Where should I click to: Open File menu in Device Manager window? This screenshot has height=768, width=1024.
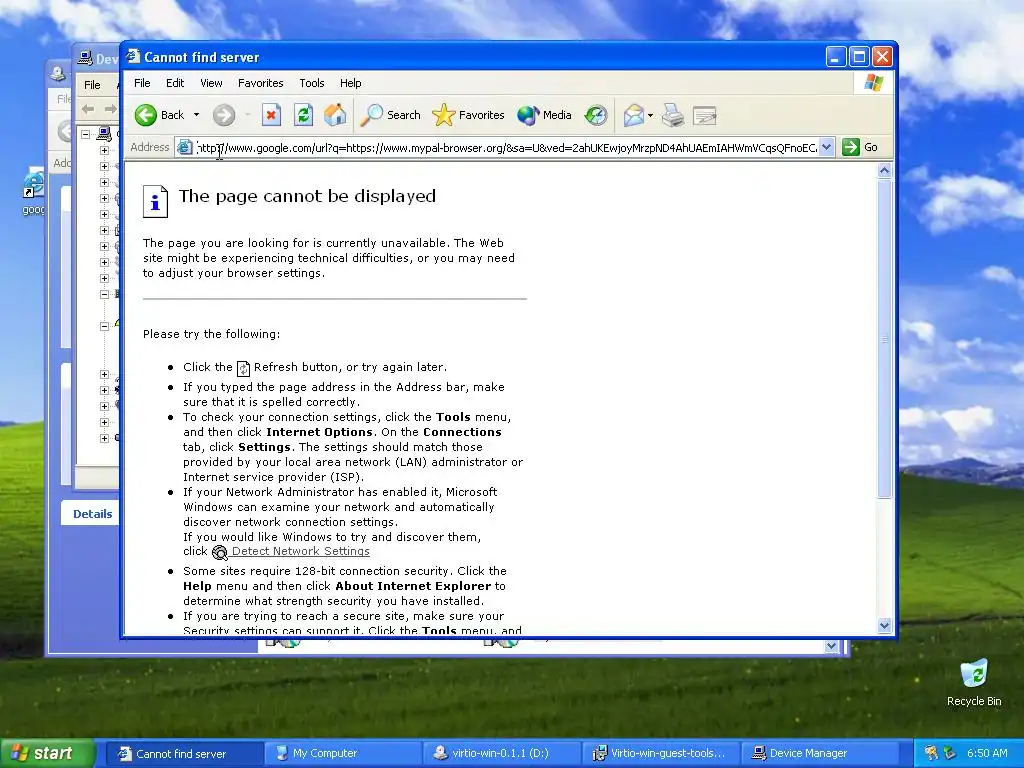pyautogui.click(x=92, y=85)
